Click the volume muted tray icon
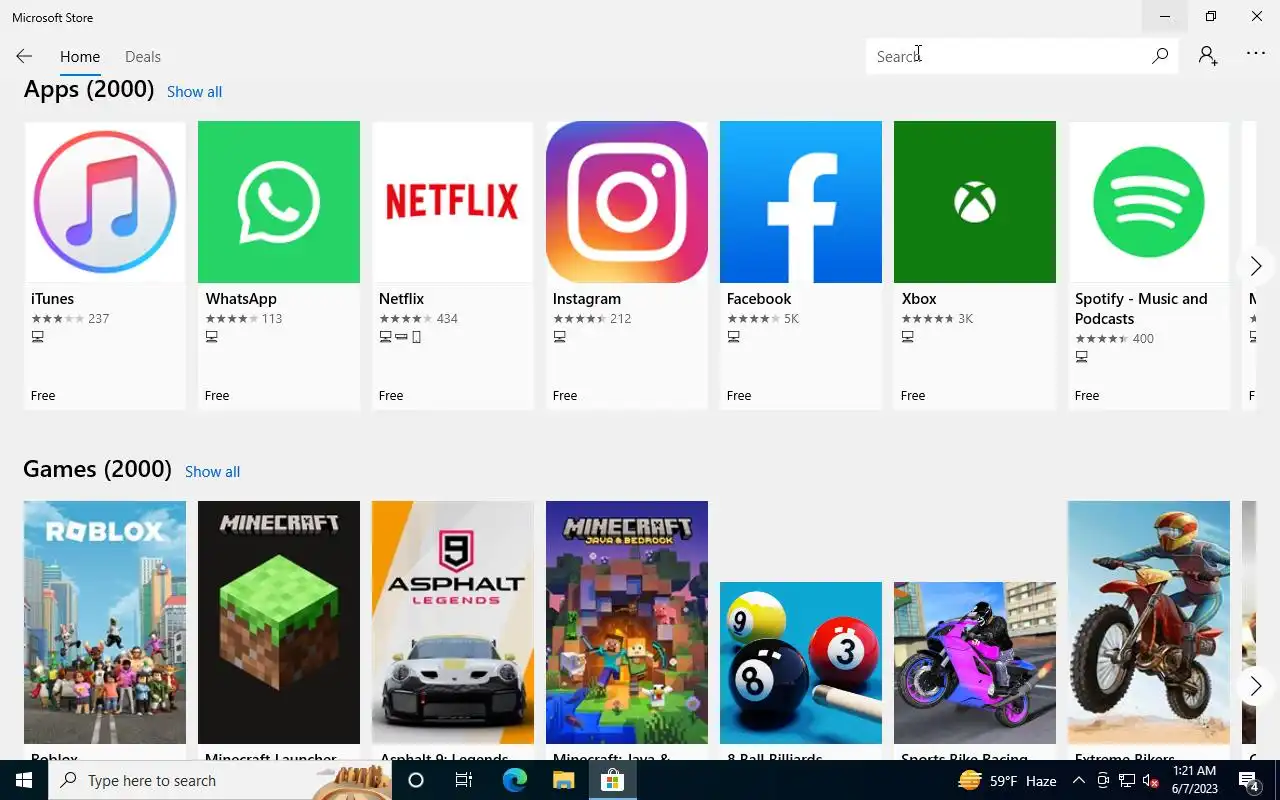The height and width of the screenshot is (800, 1280). [x=1149, y=780]
